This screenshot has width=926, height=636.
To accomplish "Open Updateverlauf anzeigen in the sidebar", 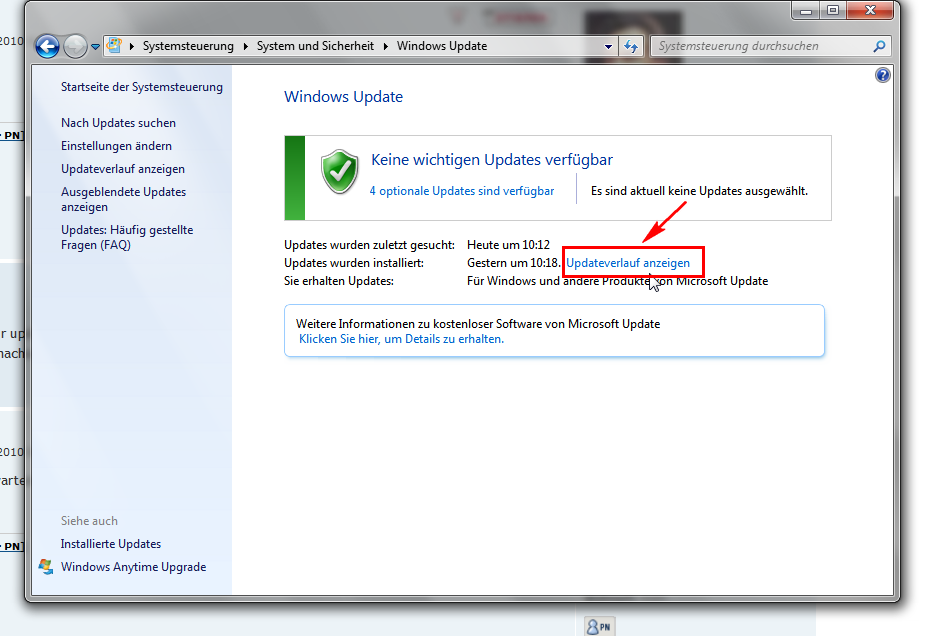I will pyautogui.click(x=123, y=169).
